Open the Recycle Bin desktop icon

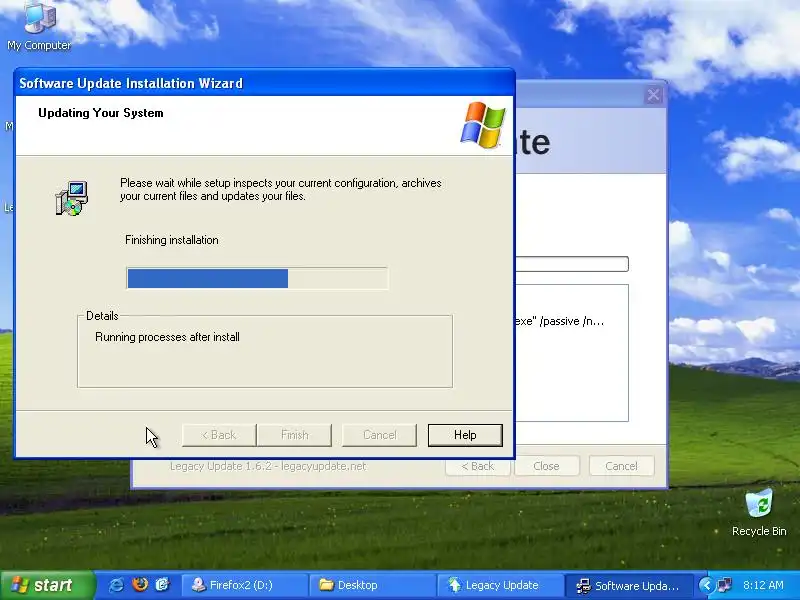point(759,512)
